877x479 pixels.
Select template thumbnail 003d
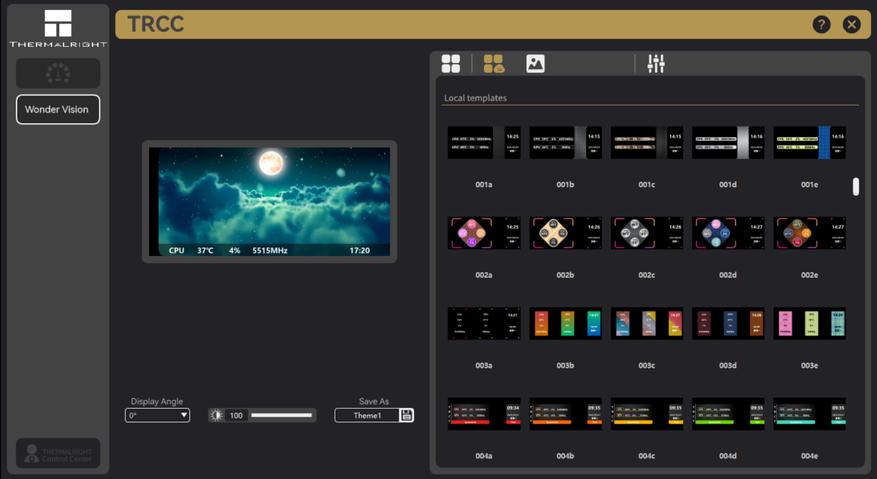[x=728, y=323]
